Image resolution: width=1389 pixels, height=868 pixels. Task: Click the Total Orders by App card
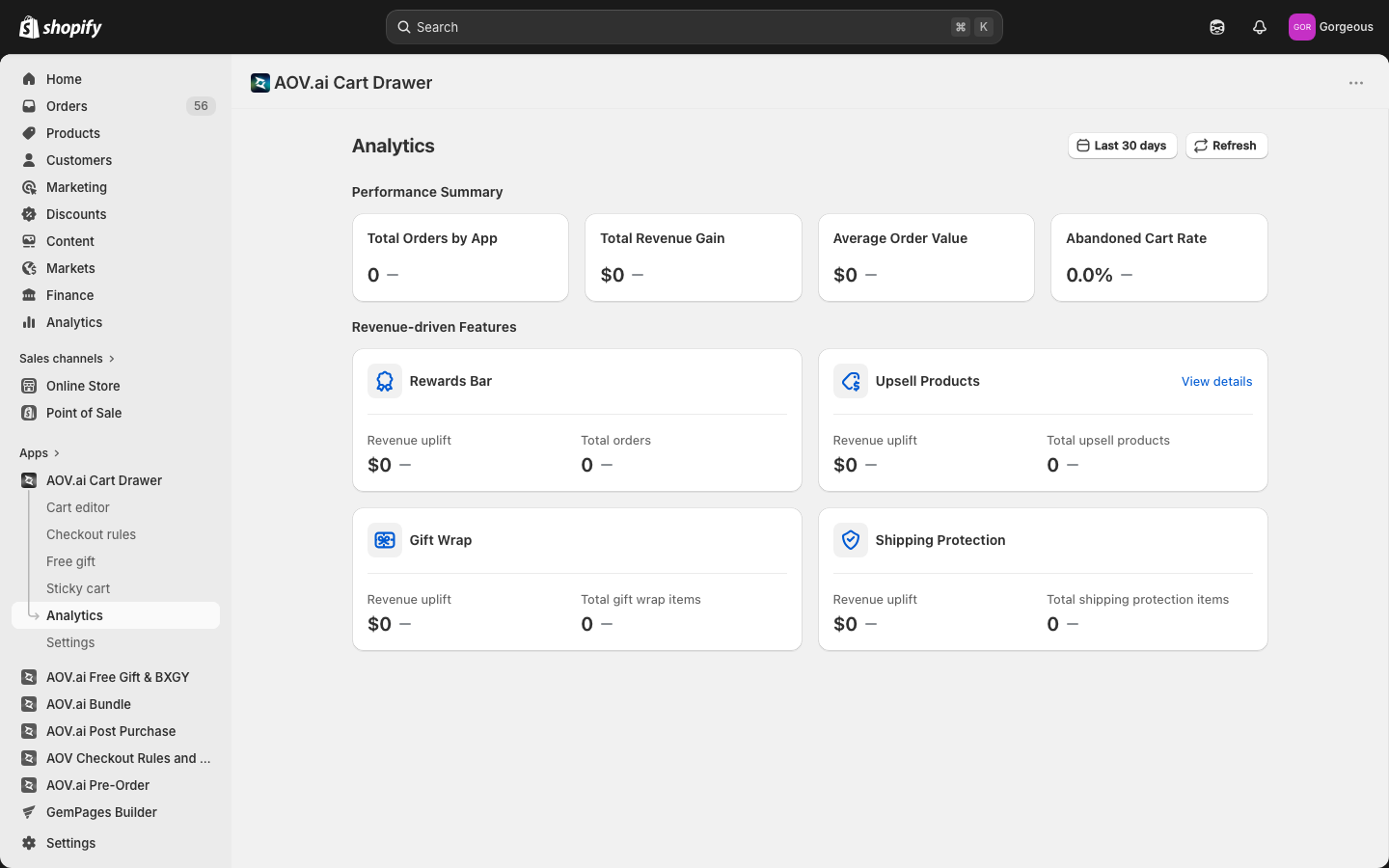[460, 258]
